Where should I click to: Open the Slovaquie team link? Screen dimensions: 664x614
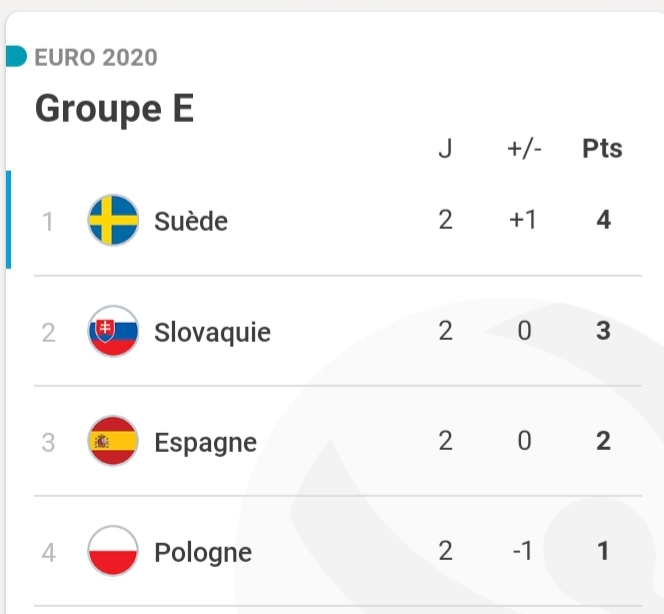click(x=212, y=332)
